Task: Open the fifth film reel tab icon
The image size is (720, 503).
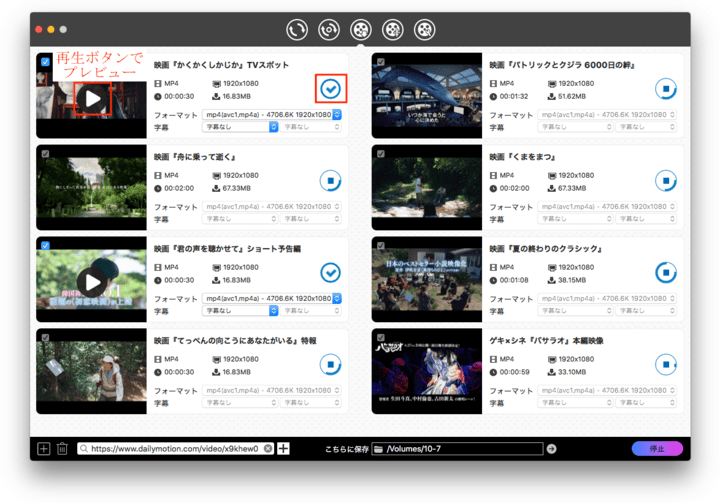Action: [425, 30]
